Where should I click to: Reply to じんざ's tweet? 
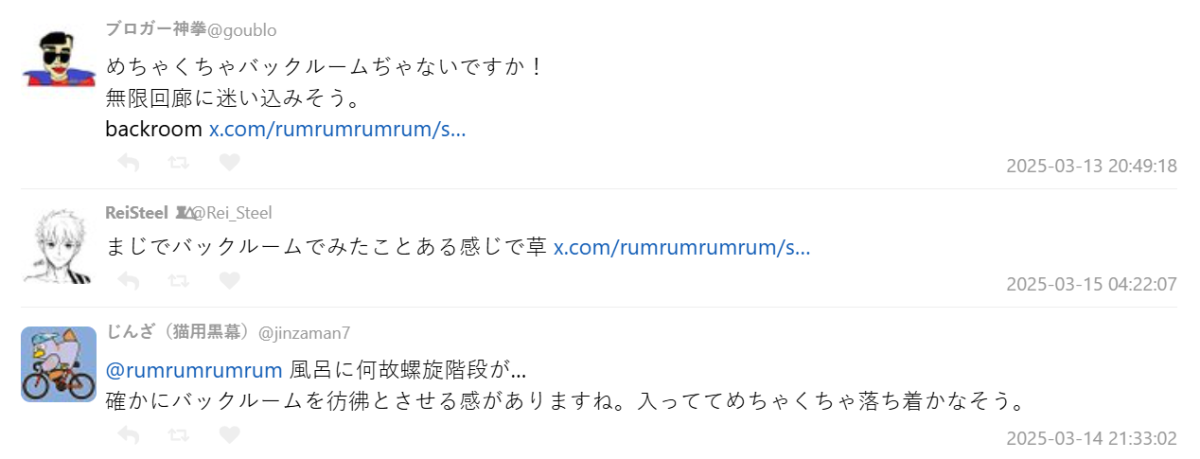click(x=128, y=435)
